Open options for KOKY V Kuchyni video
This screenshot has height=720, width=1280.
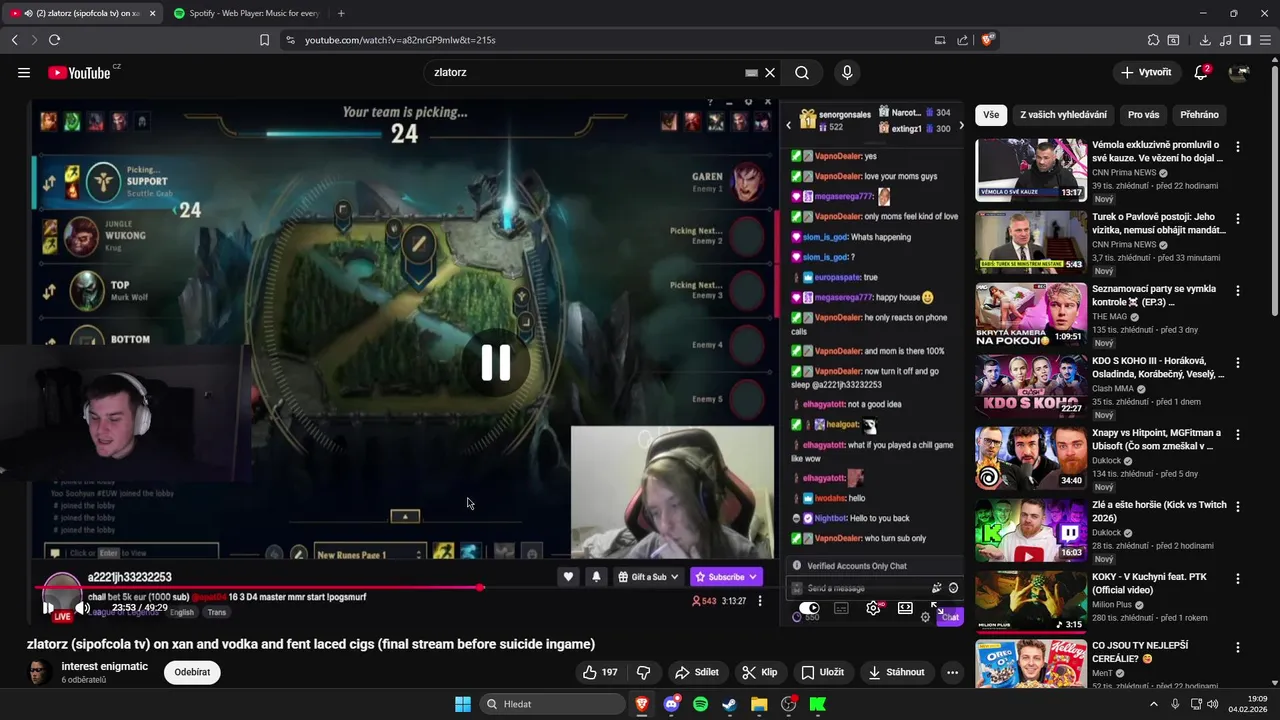[1237, 579]
